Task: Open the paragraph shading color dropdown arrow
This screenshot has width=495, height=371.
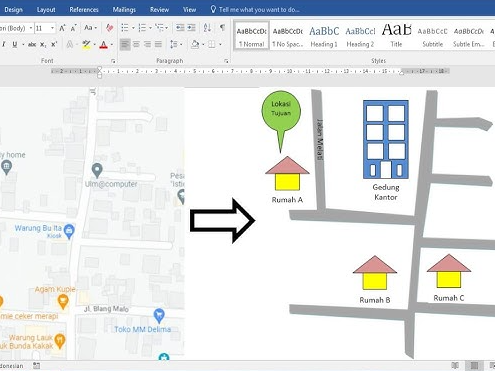Action: pyautogui.click(x=203, y=44)
